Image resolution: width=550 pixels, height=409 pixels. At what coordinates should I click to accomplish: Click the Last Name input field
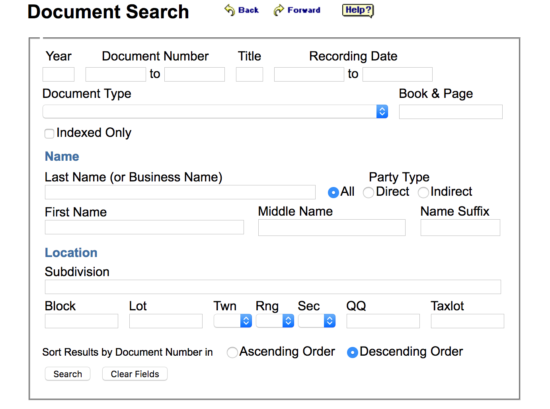[180, 192]
